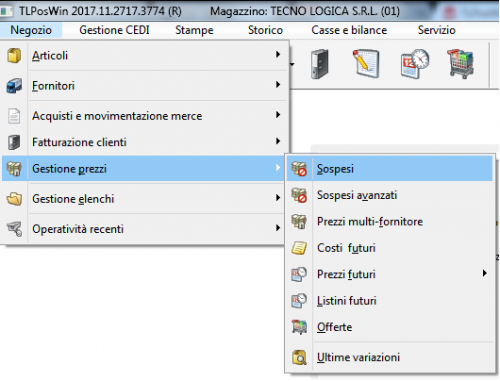Choose Acquisti e movimentazione merce
Viewport: 500px width, 381px height.
click(144, 116)
